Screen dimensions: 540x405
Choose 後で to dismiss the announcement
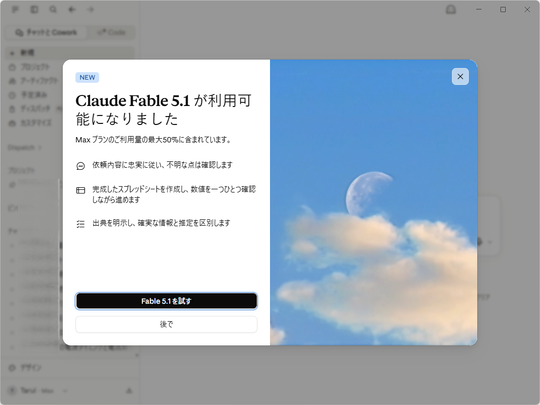click(166, 324)
